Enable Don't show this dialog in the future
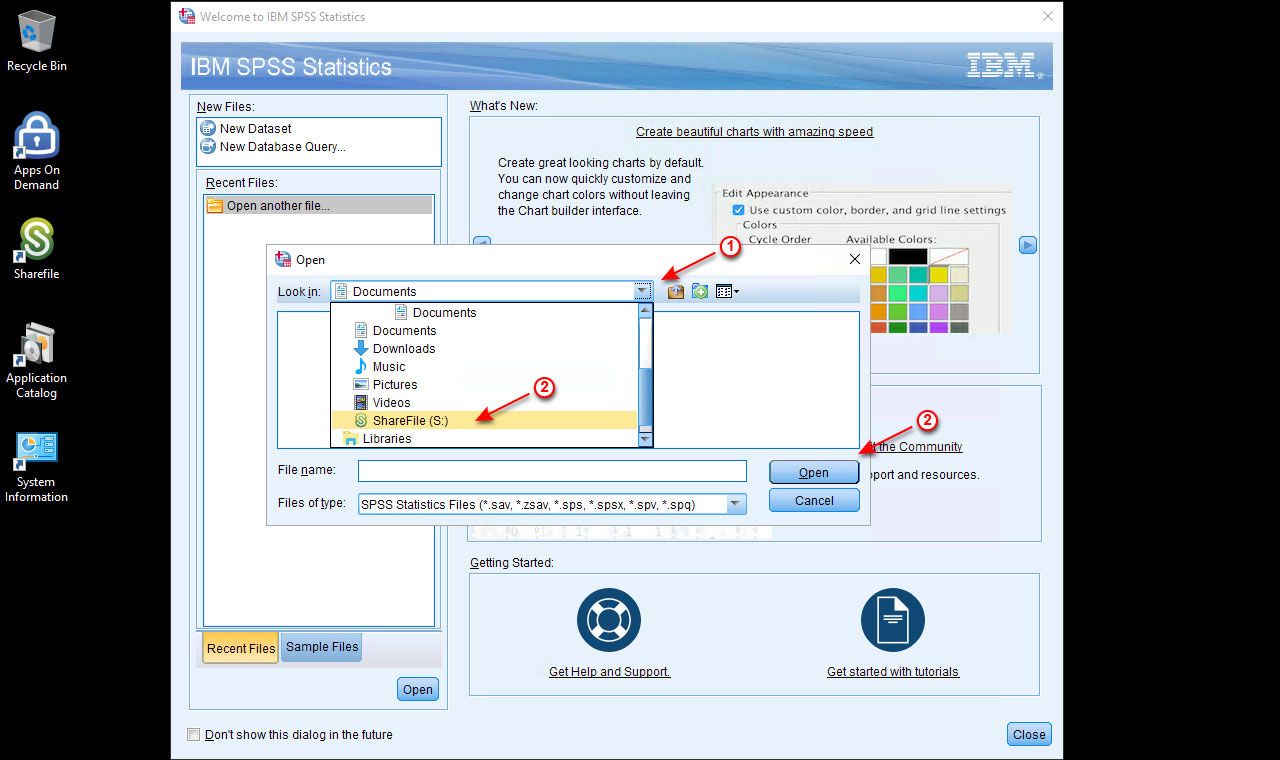 coord(194,735)
